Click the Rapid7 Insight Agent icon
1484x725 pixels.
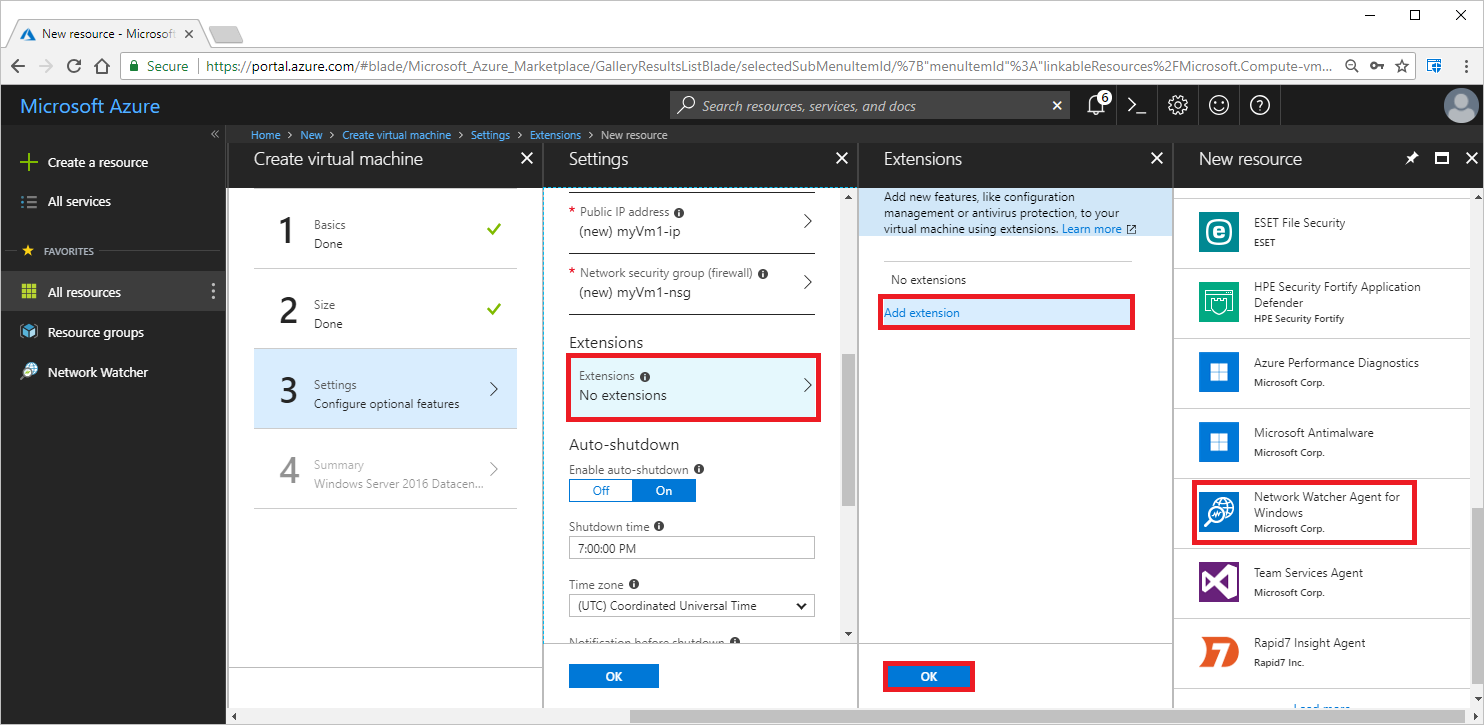1219,652
